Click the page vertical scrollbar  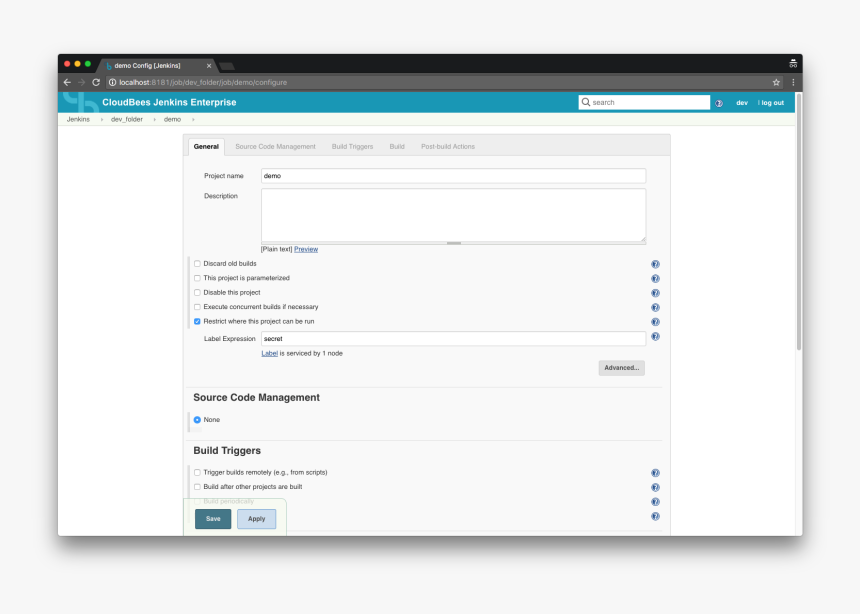(x=799, y=222)
